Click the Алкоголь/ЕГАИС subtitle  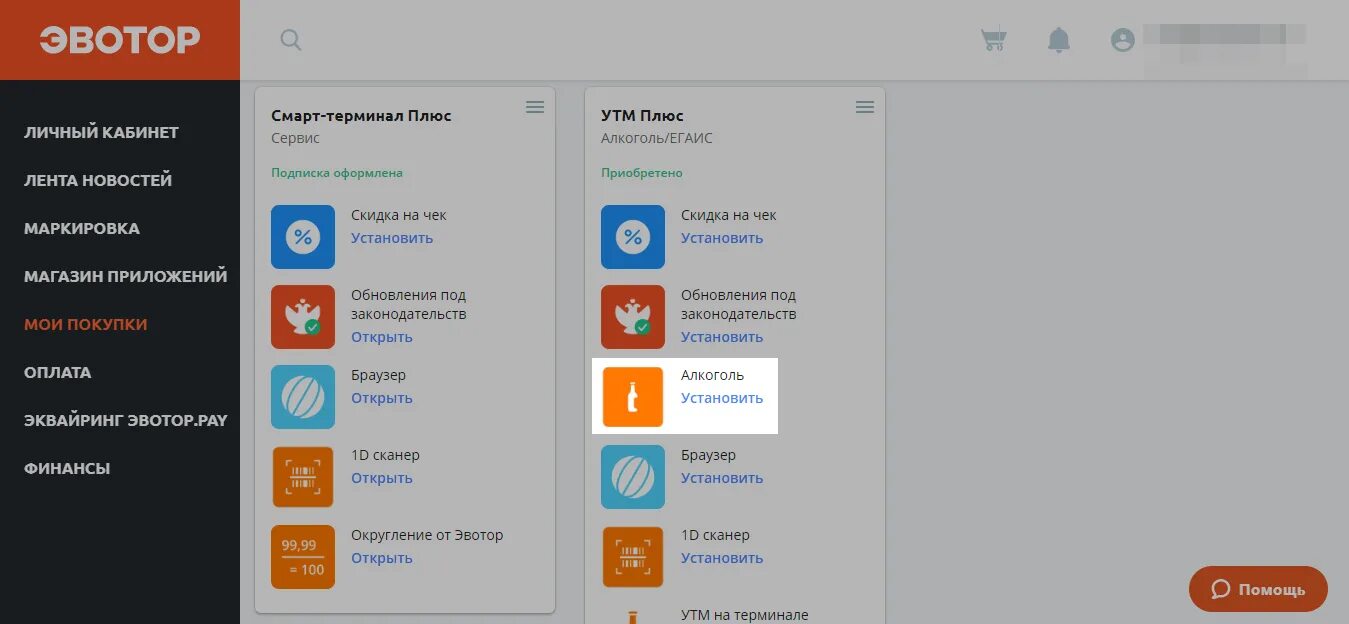[657, 138]
